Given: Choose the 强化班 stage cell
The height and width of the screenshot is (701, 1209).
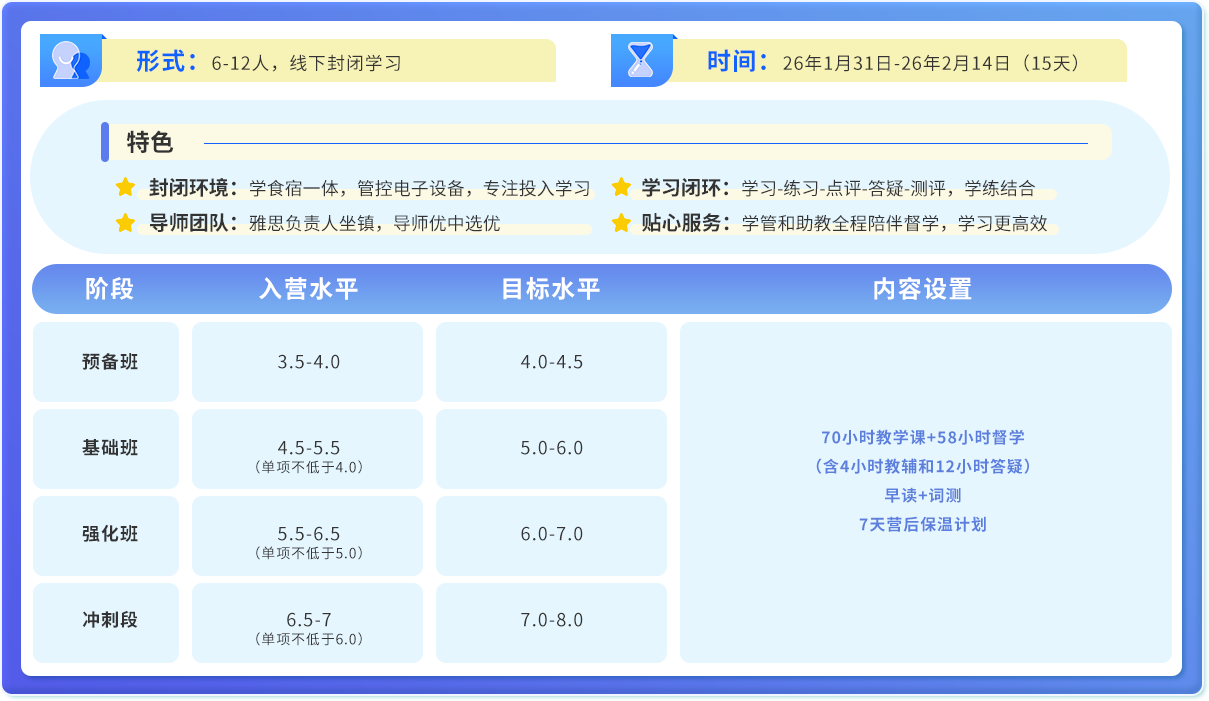Looking at the screenshot, I should 109,534.
